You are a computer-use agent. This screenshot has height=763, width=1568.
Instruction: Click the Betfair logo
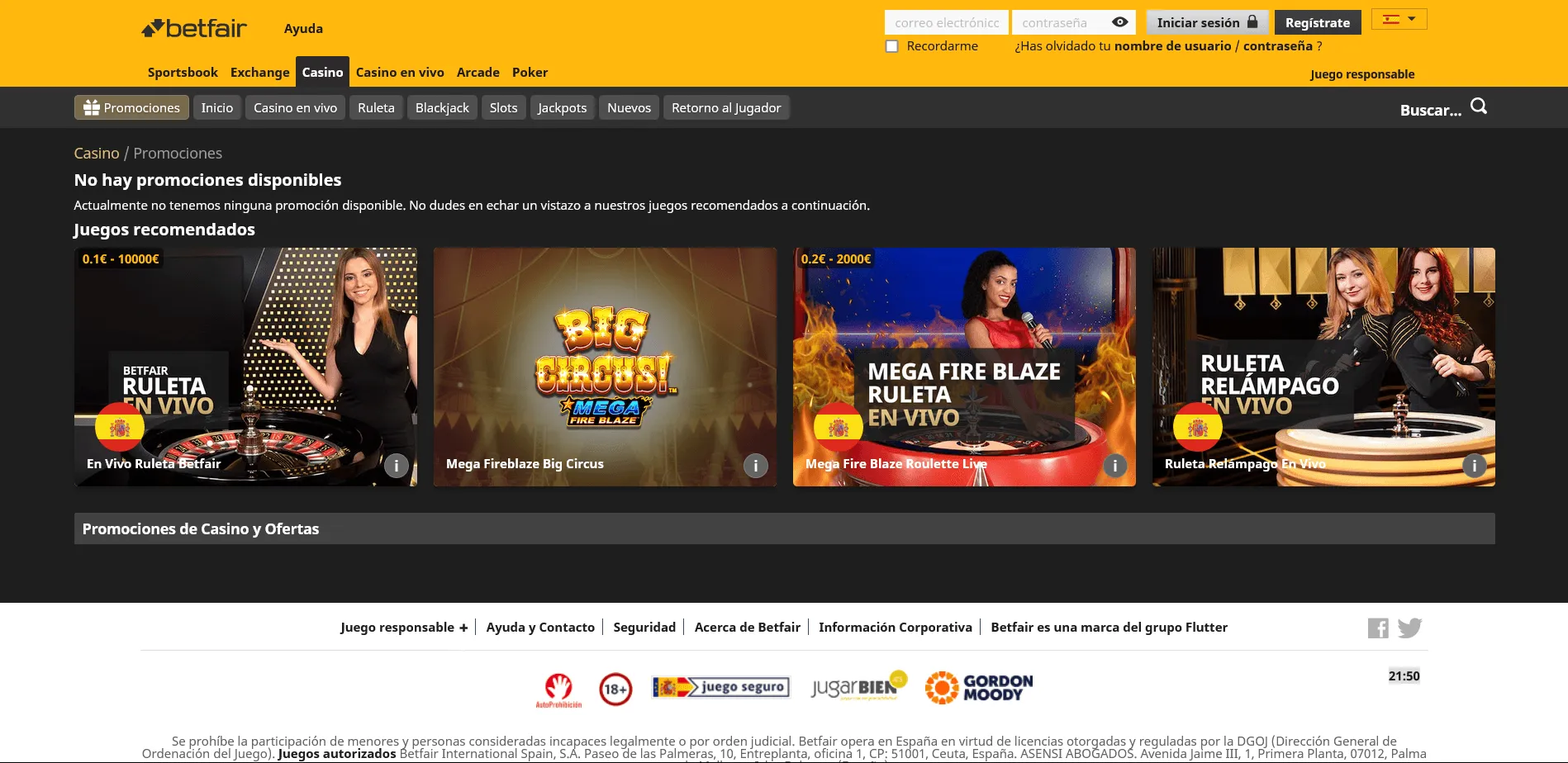[194, 28]
